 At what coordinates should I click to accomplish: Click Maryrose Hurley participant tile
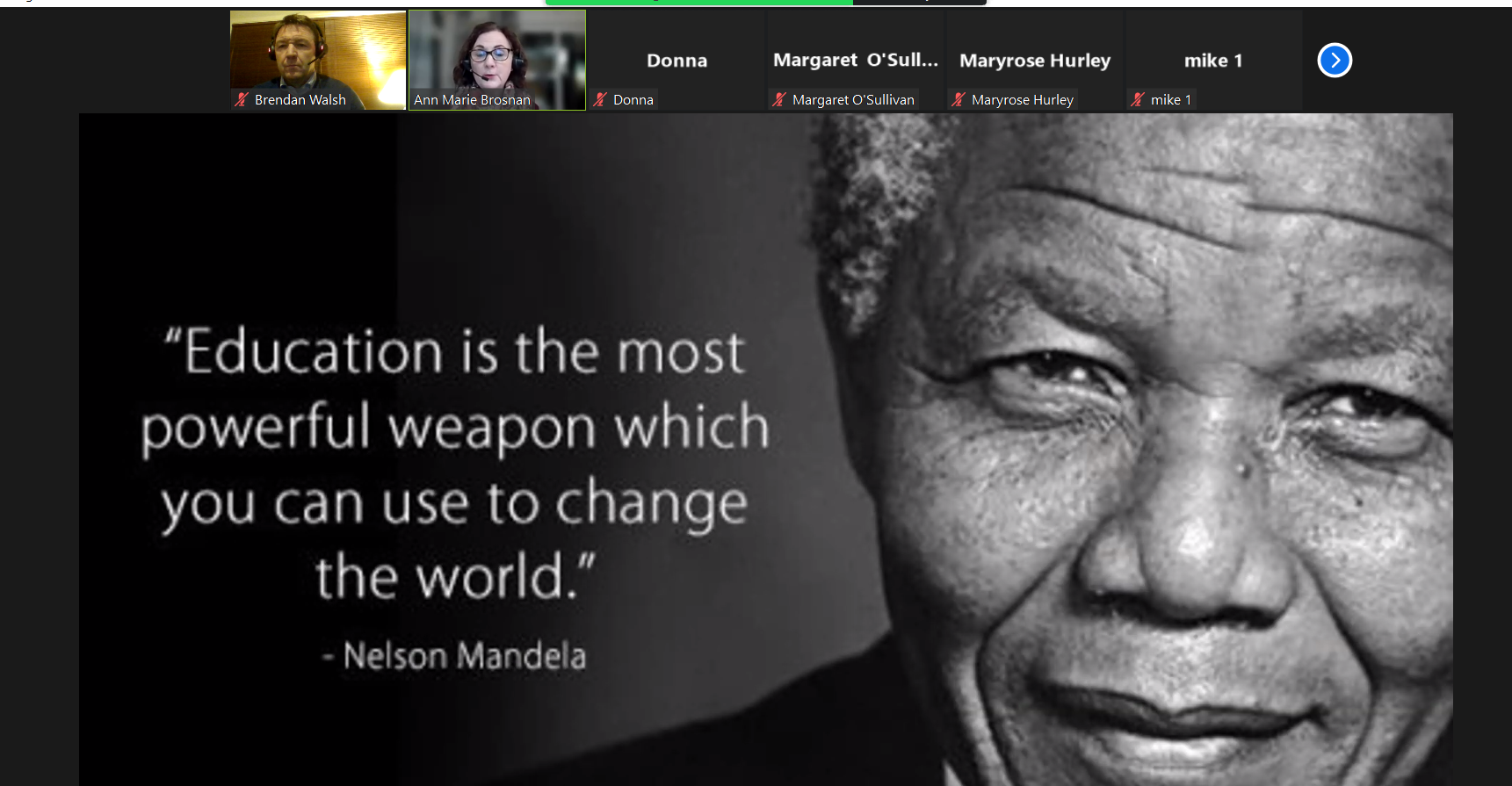[x=1035, y=61]
